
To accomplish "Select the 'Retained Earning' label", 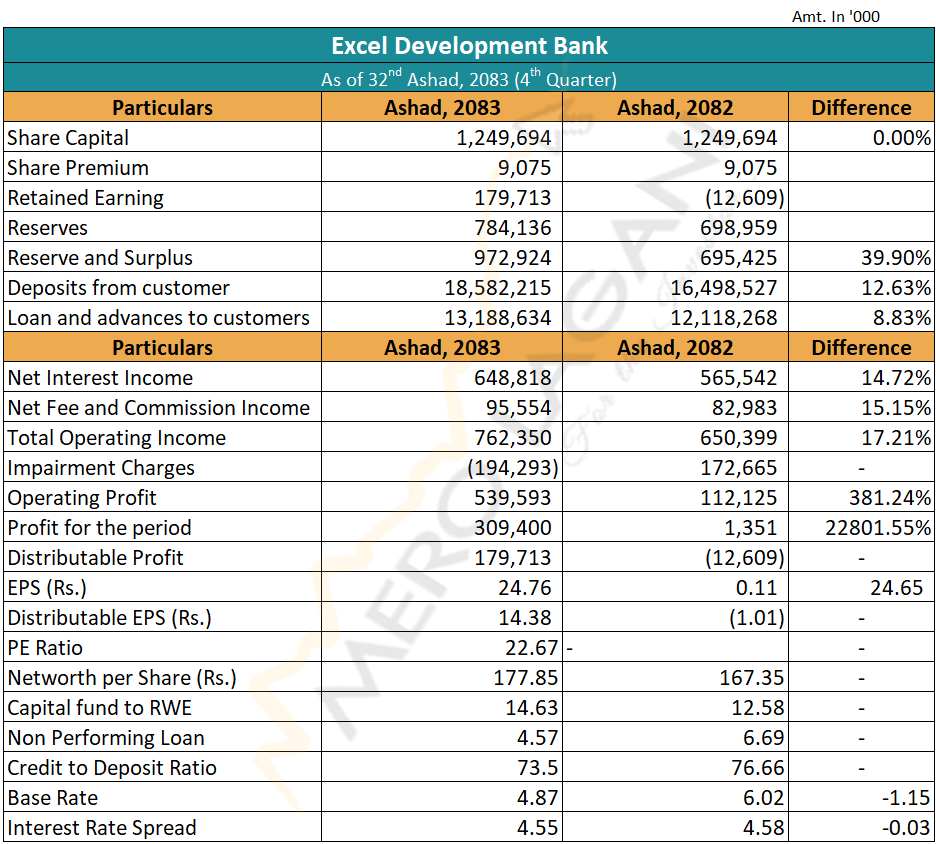I will [x=85, y=198].
